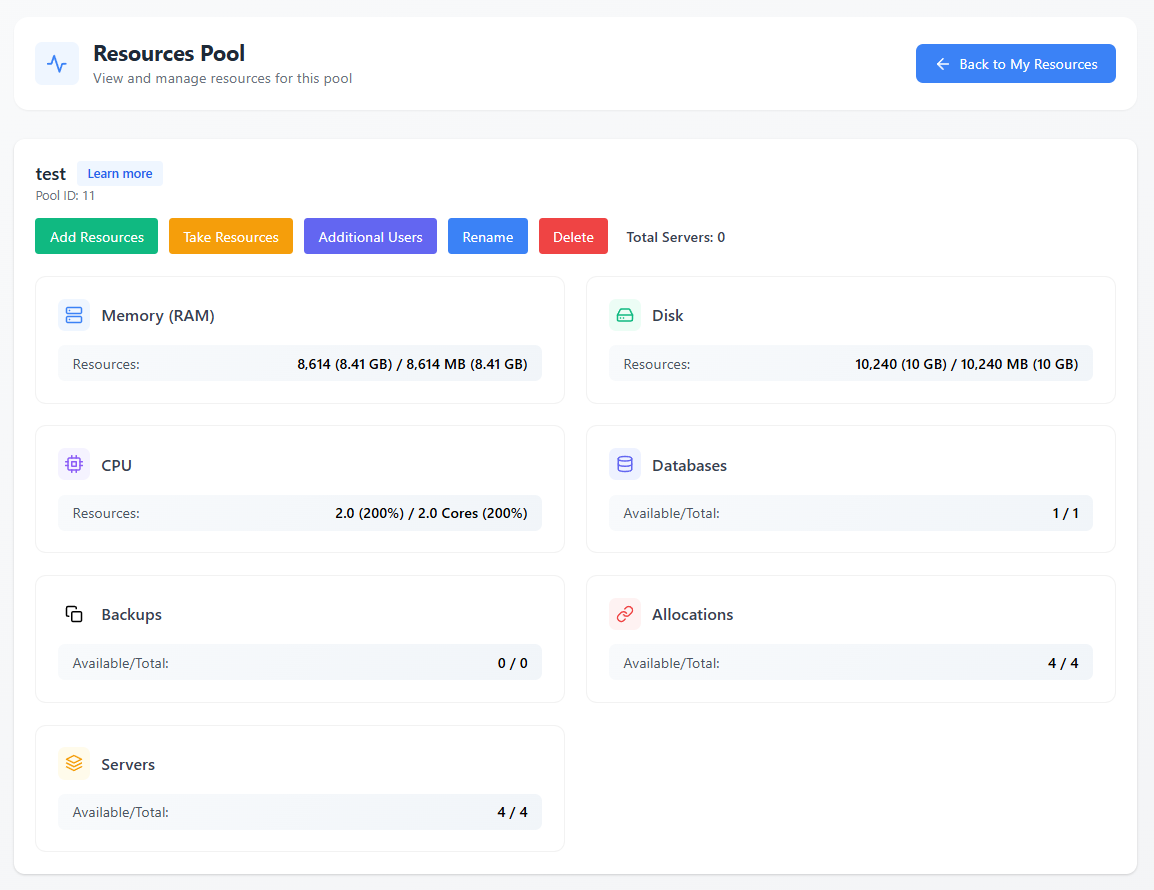The image size is (1154, 890).
Task: Click the left arrow in Back to My Resources
Action: click(x=943, y=64)
